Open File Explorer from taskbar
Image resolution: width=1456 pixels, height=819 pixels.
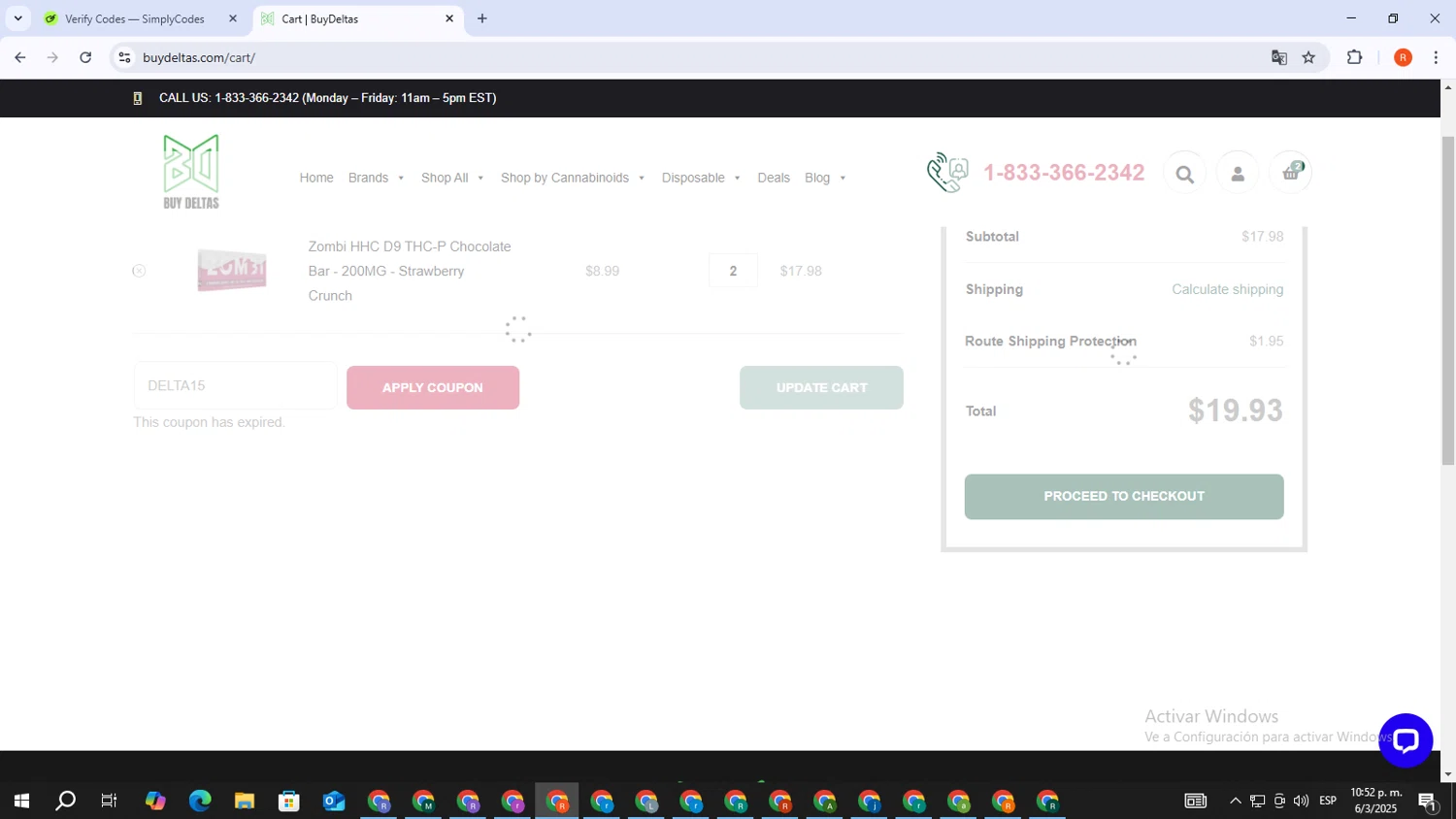coord(245,801)
